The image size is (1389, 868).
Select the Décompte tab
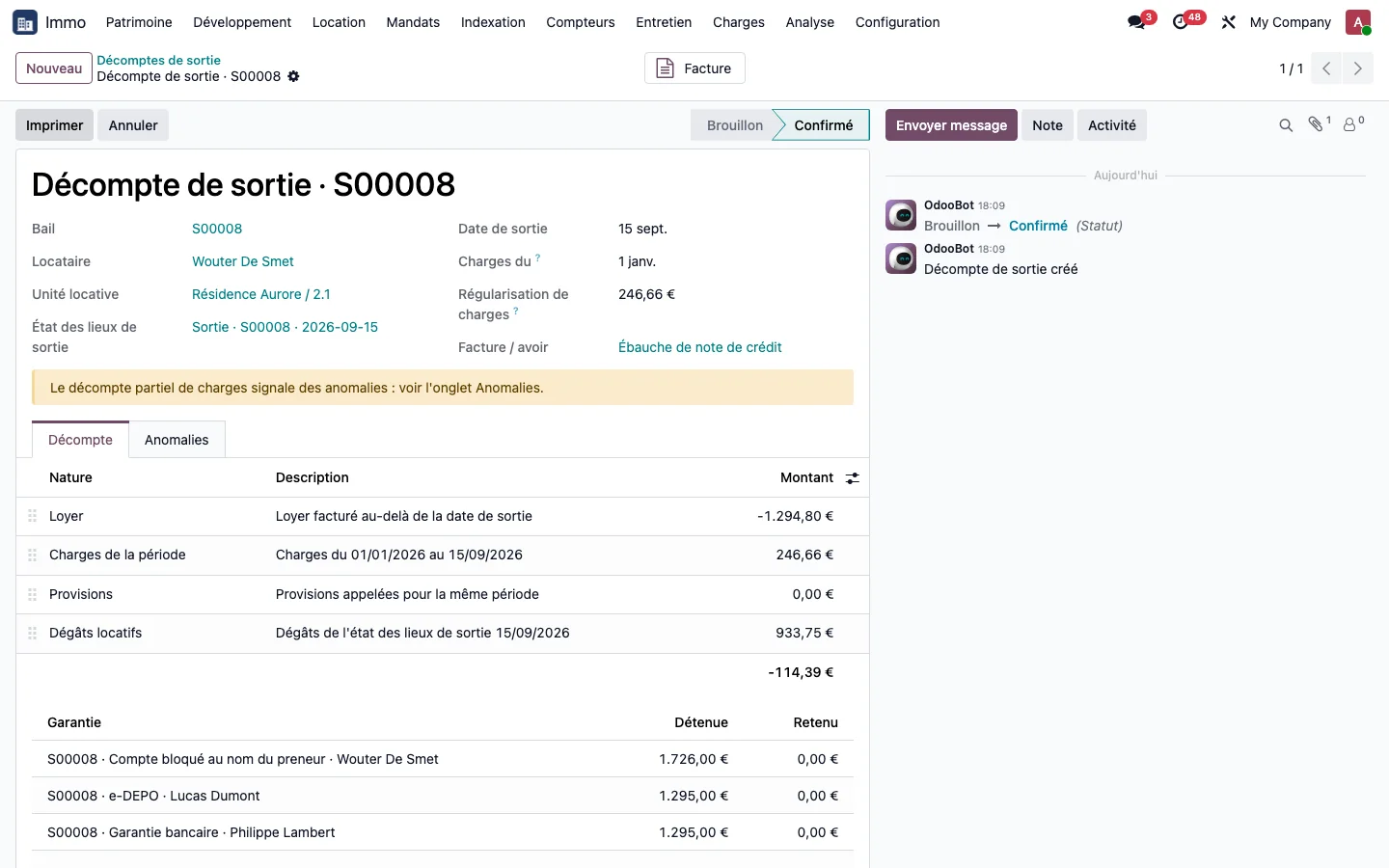[80, 440]
